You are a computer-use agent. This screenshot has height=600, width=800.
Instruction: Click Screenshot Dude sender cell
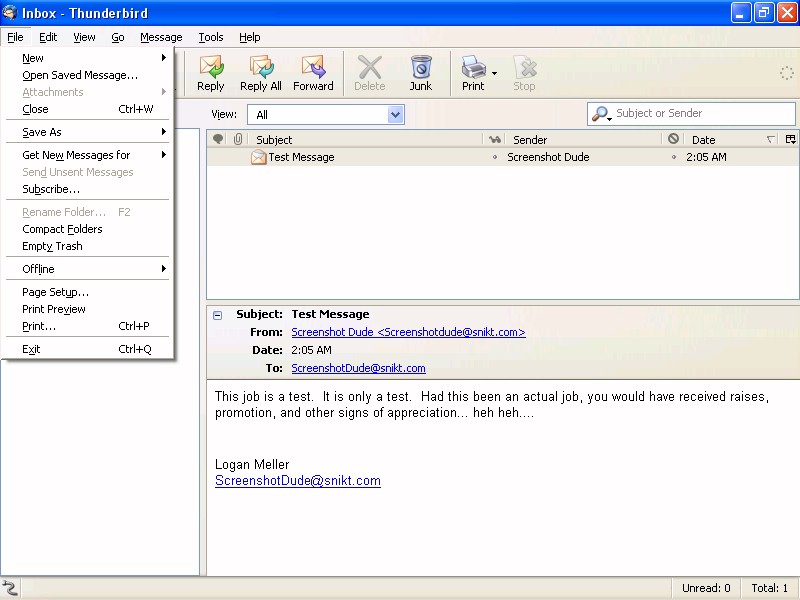coord(548,157)
